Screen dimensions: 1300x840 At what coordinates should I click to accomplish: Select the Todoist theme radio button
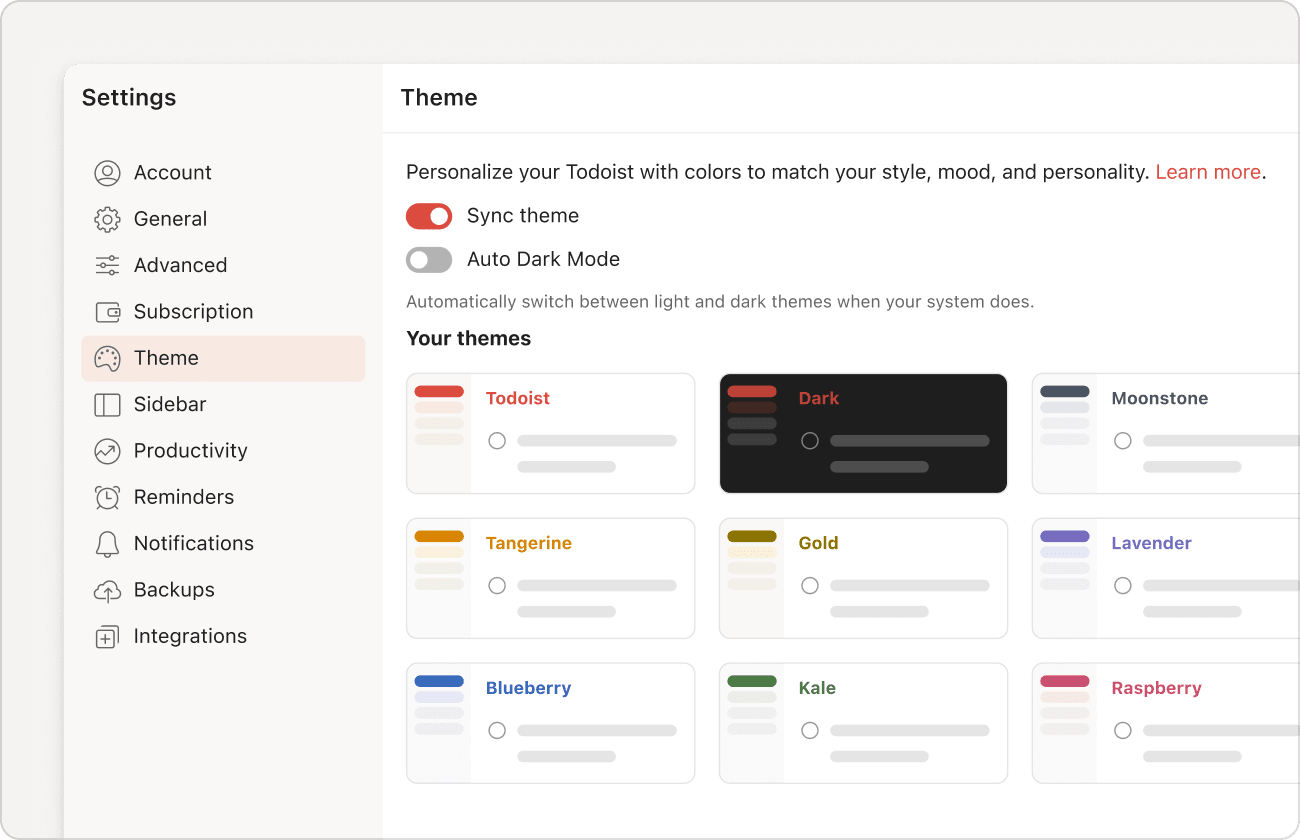497,440
